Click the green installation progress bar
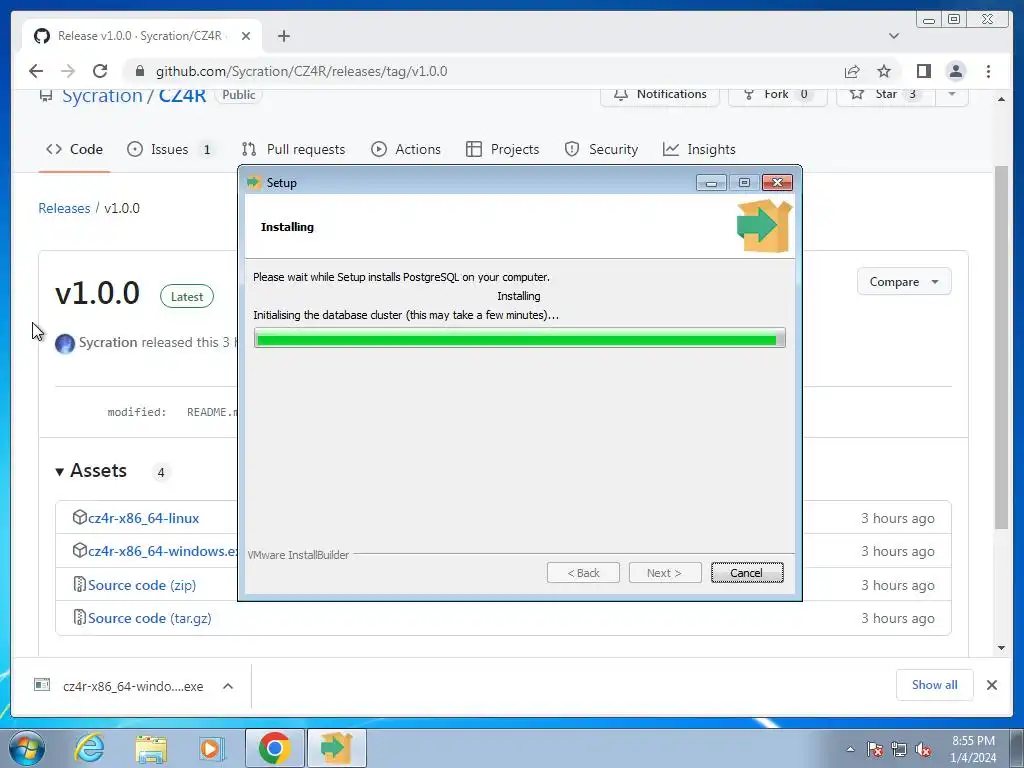1024x768 pixels. [x=520, y=338]
